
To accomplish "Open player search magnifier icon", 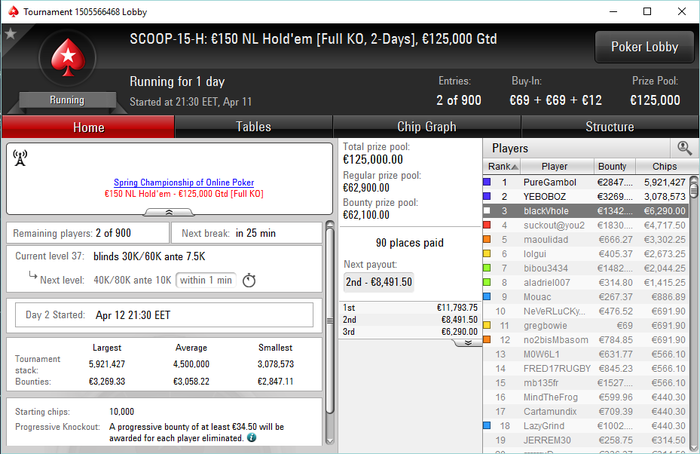I will pos(684,148).
